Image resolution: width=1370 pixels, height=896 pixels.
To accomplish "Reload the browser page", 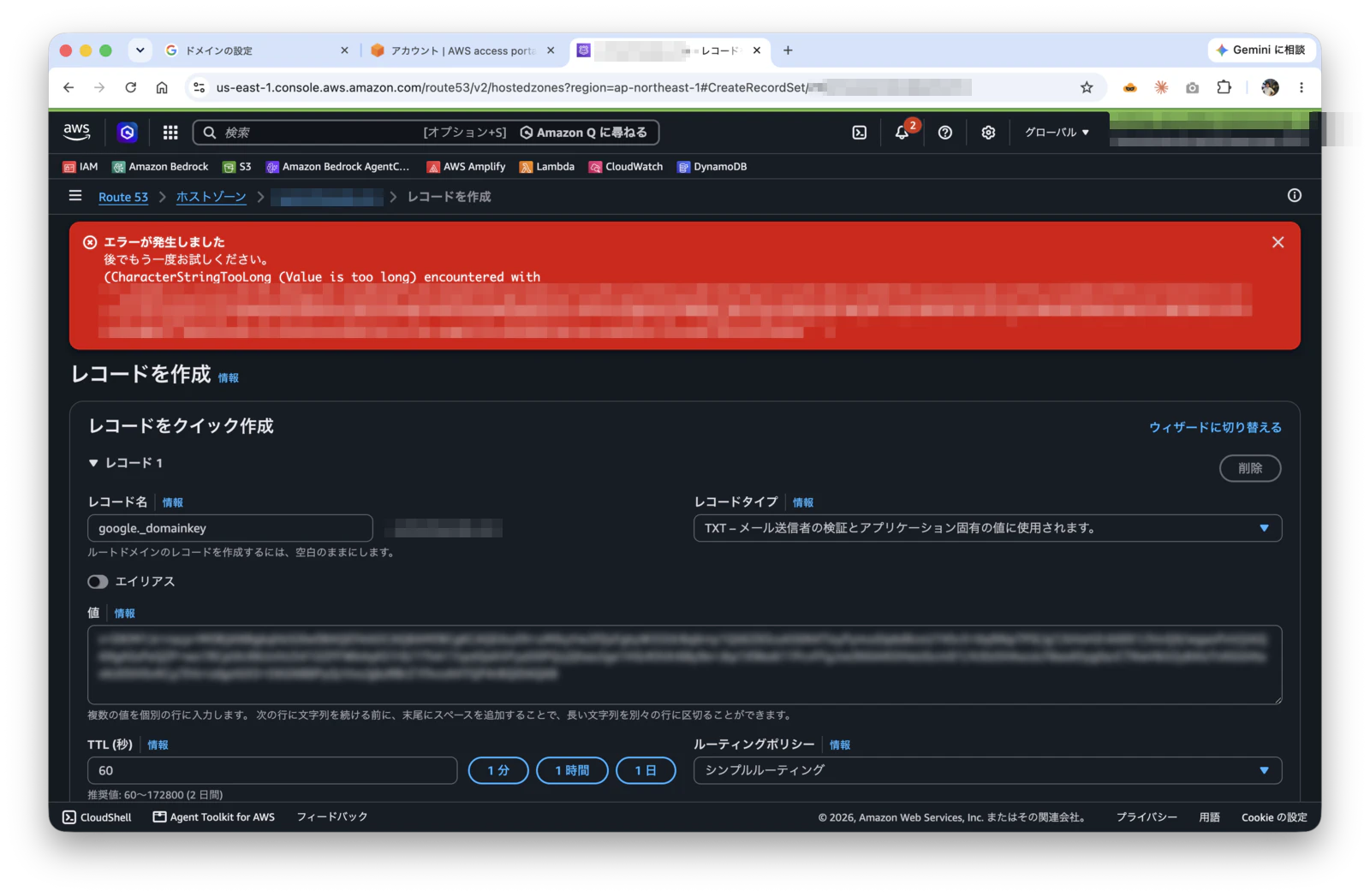I will click(x=130, y=87).
